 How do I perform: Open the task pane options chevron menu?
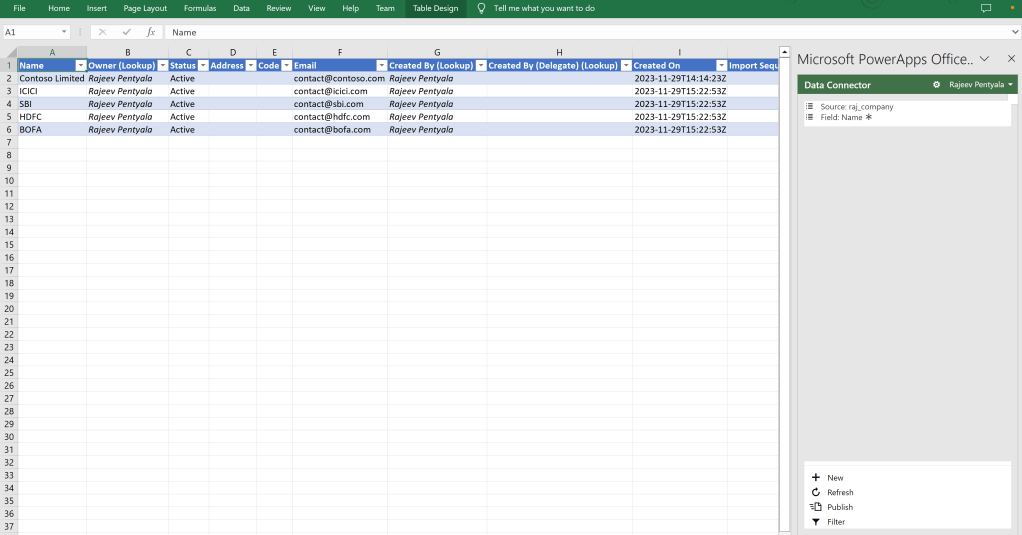[984, 59]
